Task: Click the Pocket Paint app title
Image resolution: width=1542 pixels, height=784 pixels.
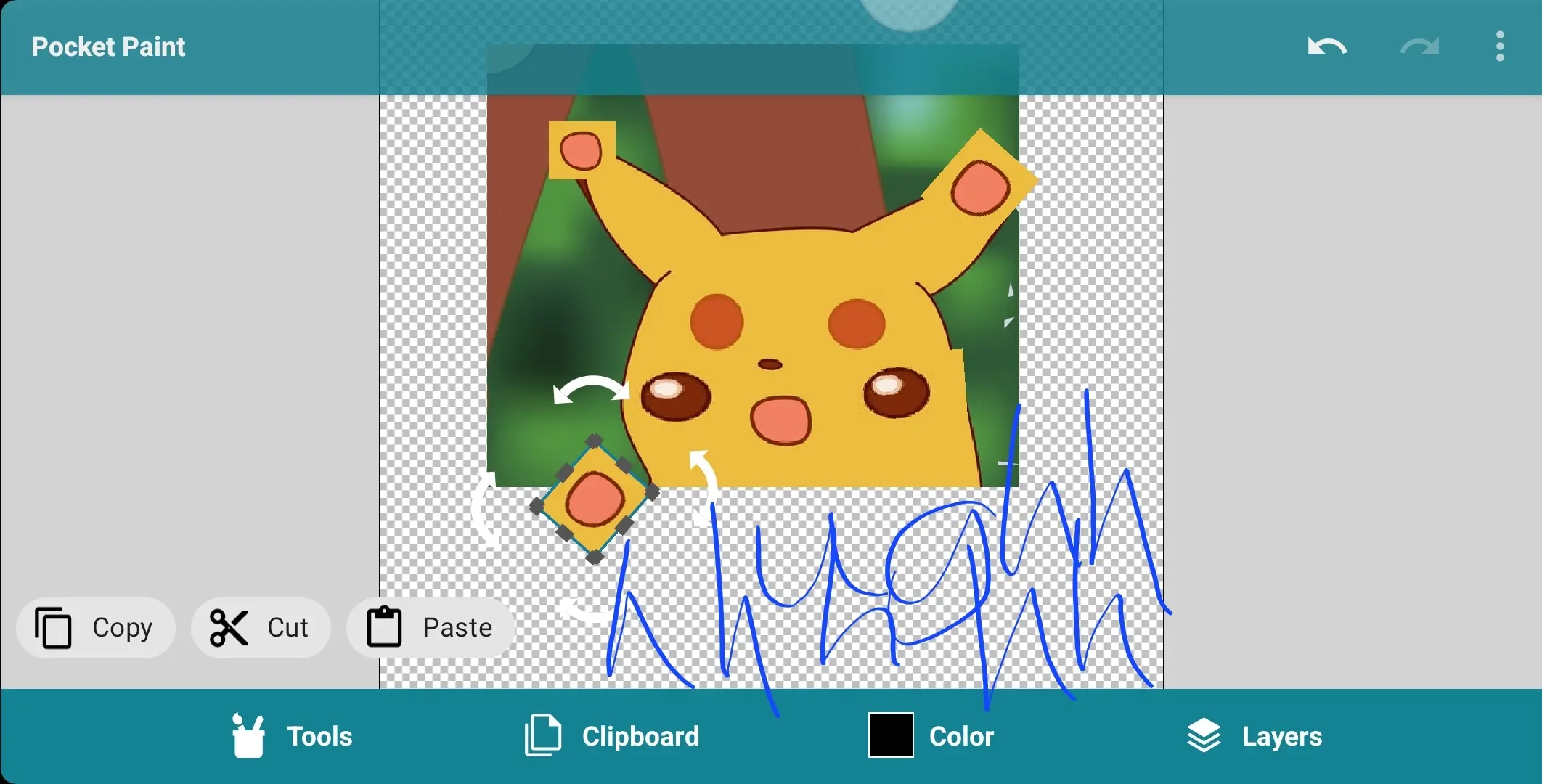Action: [108, 46]
